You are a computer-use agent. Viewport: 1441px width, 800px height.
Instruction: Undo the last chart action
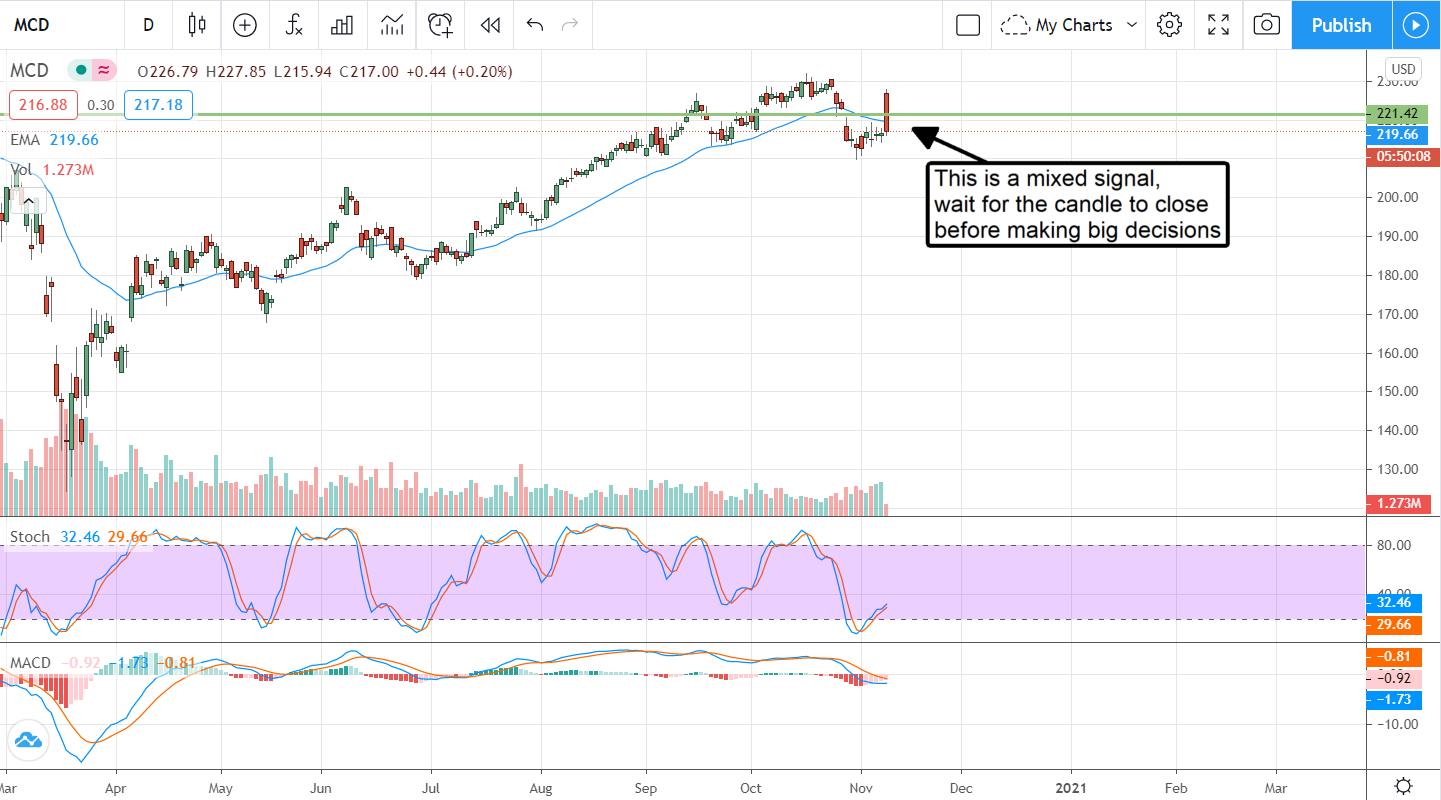(x=535, y=25)
